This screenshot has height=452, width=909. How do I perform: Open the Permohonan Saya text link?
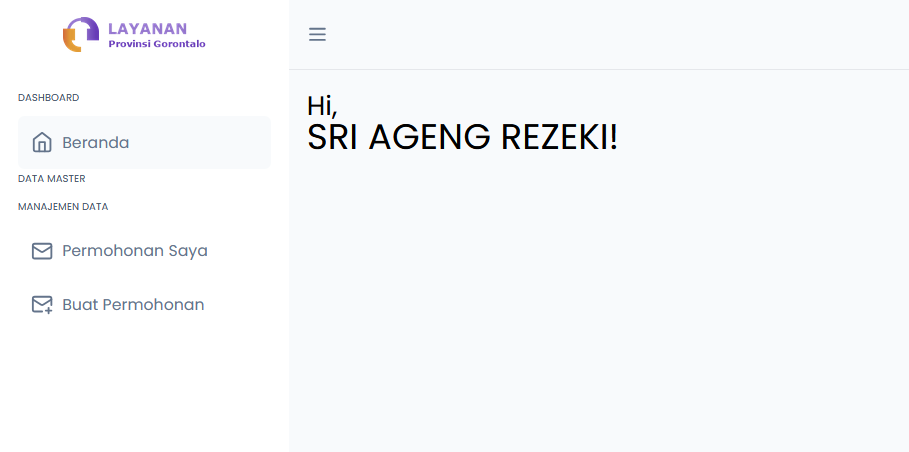[135, 251]
